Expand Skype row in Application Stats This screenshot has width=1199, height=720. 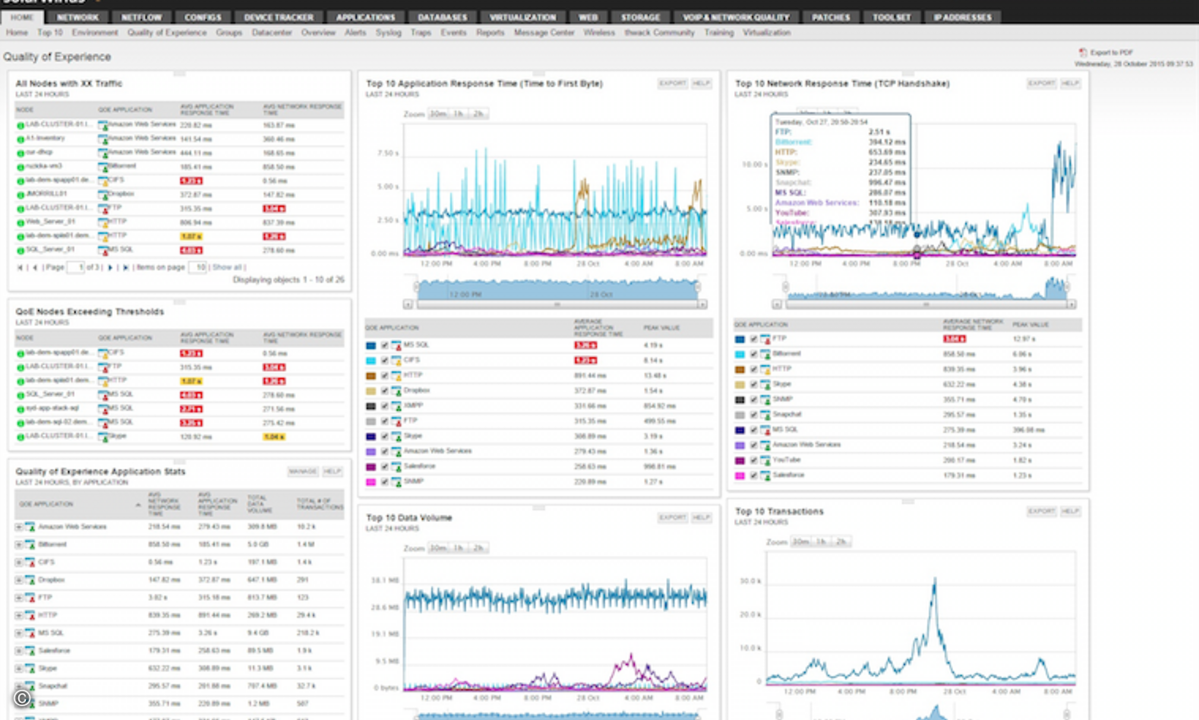coord(19,669)
